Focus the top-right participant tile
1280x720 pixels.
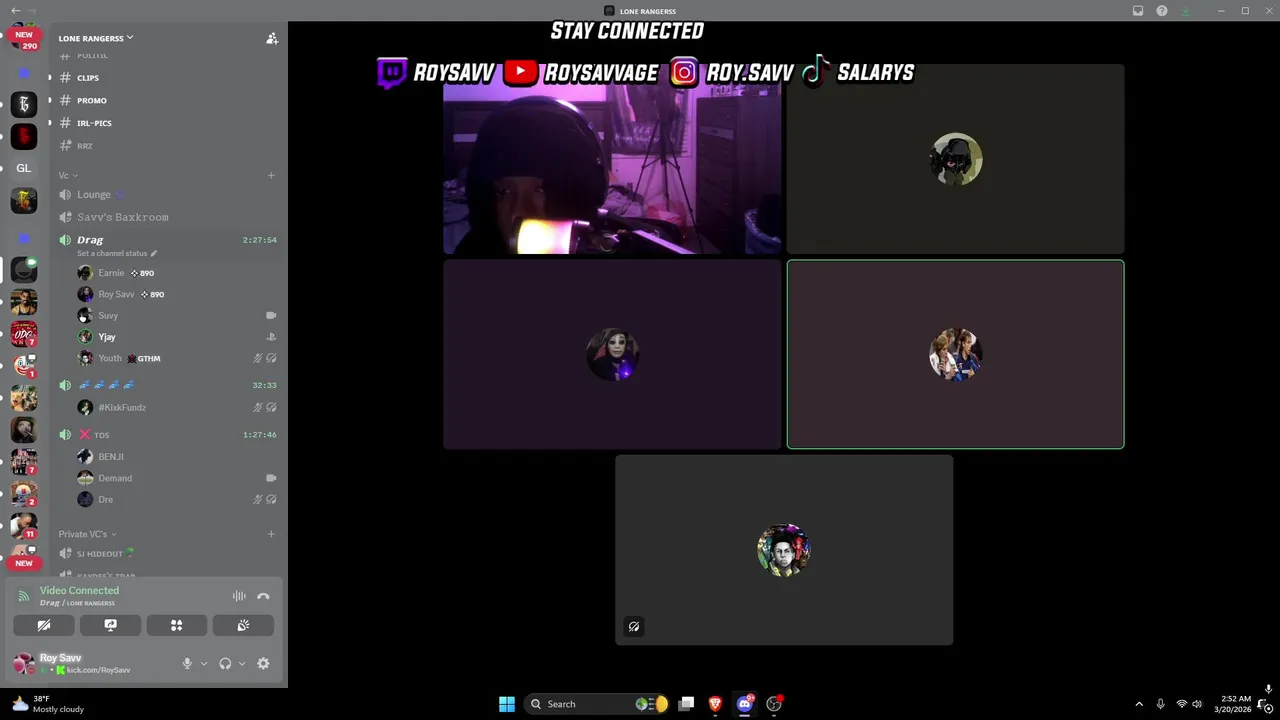tap(955, 159)
